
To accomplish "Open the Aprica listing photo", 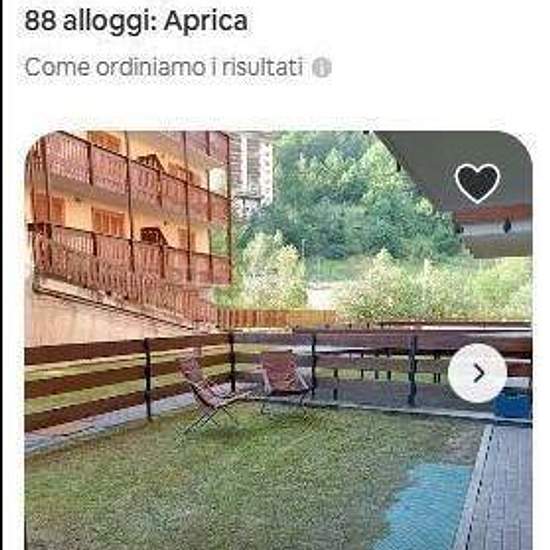I will point(279,340).
